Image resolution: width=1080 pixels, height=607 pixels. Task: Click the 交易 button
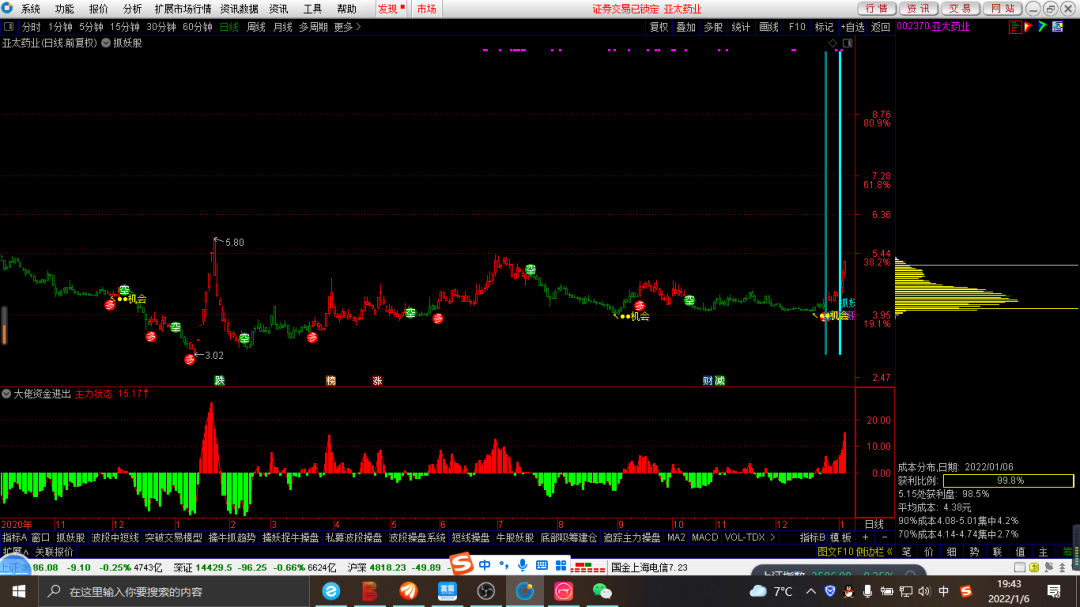[x=959, y=8]
